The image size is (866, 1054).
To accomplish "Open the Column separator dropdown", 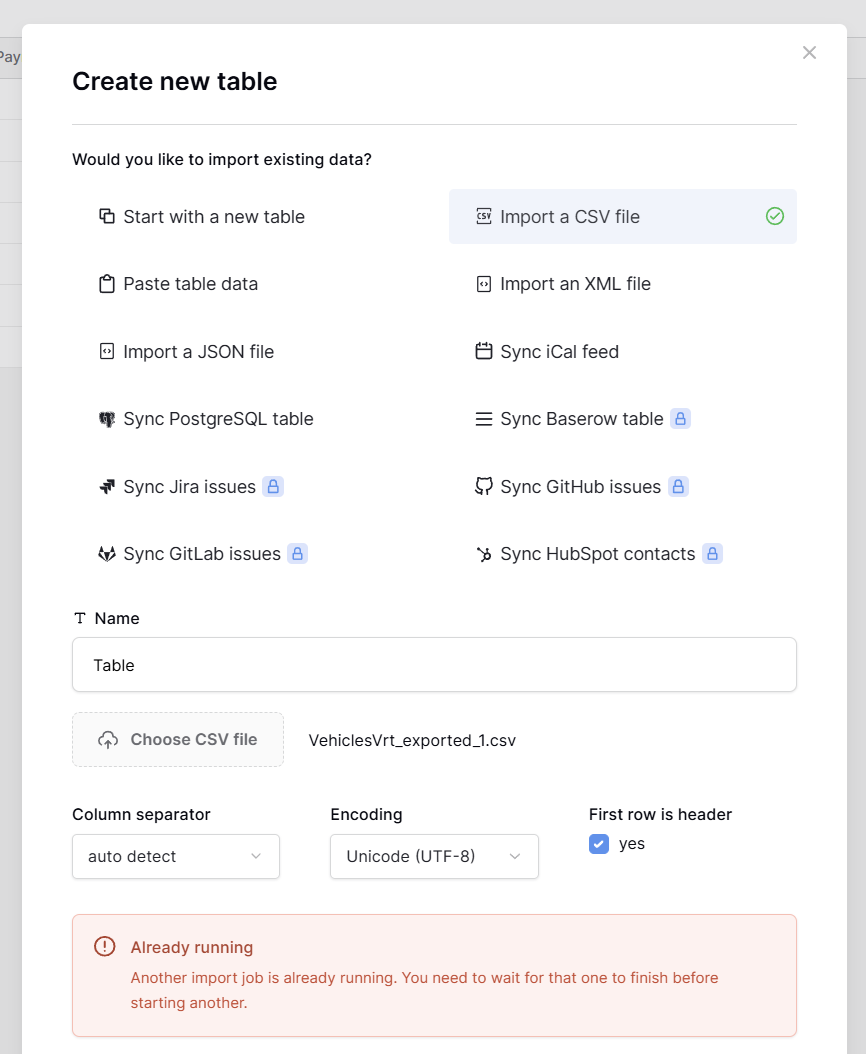I will pos(176,857).
